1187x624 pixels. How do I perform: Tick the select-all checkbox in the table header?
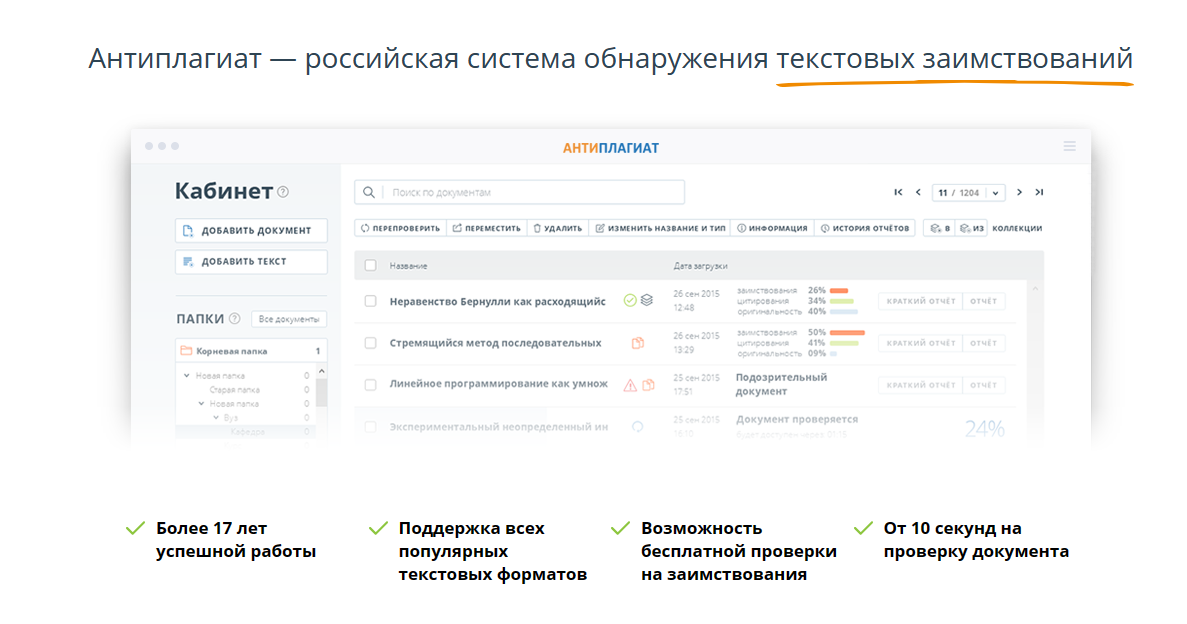point(370,266)
